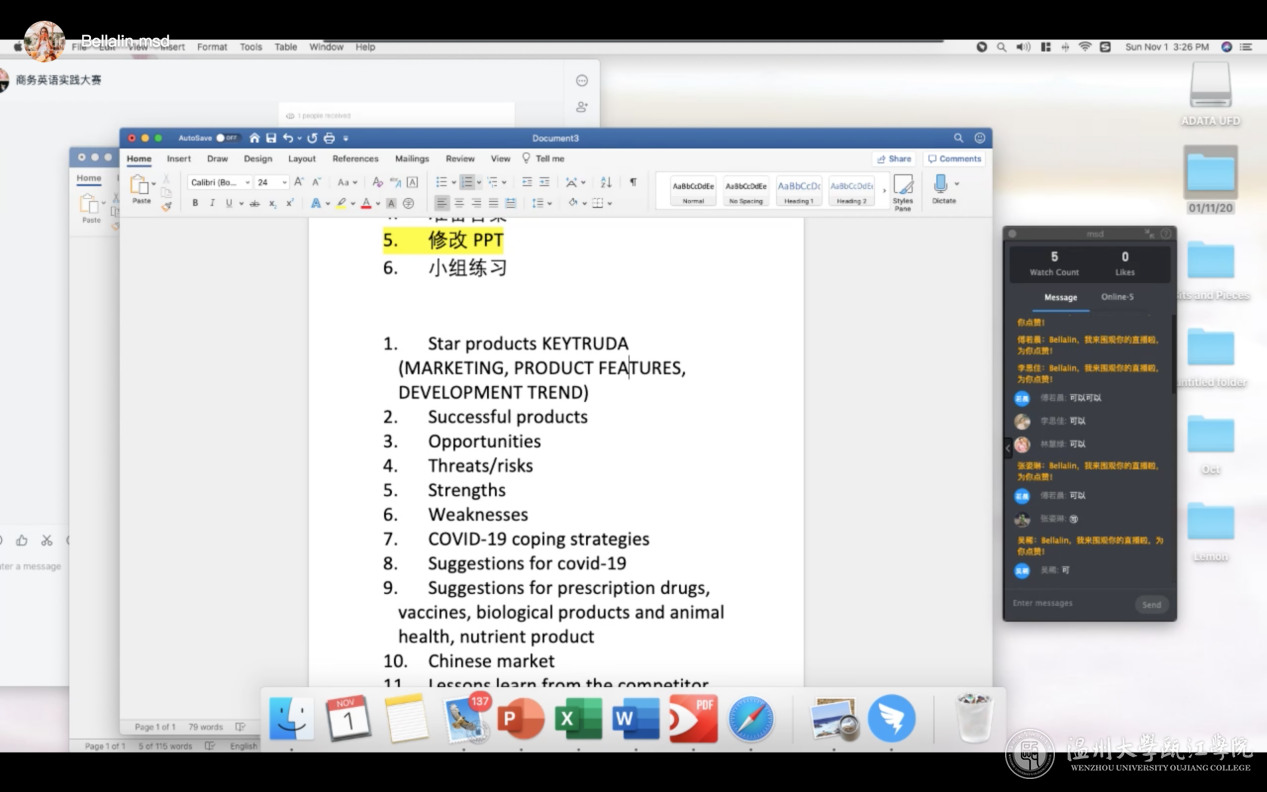Expand the Paste options dropdown arrow
1267x792 pixels.
coord(154,184)
